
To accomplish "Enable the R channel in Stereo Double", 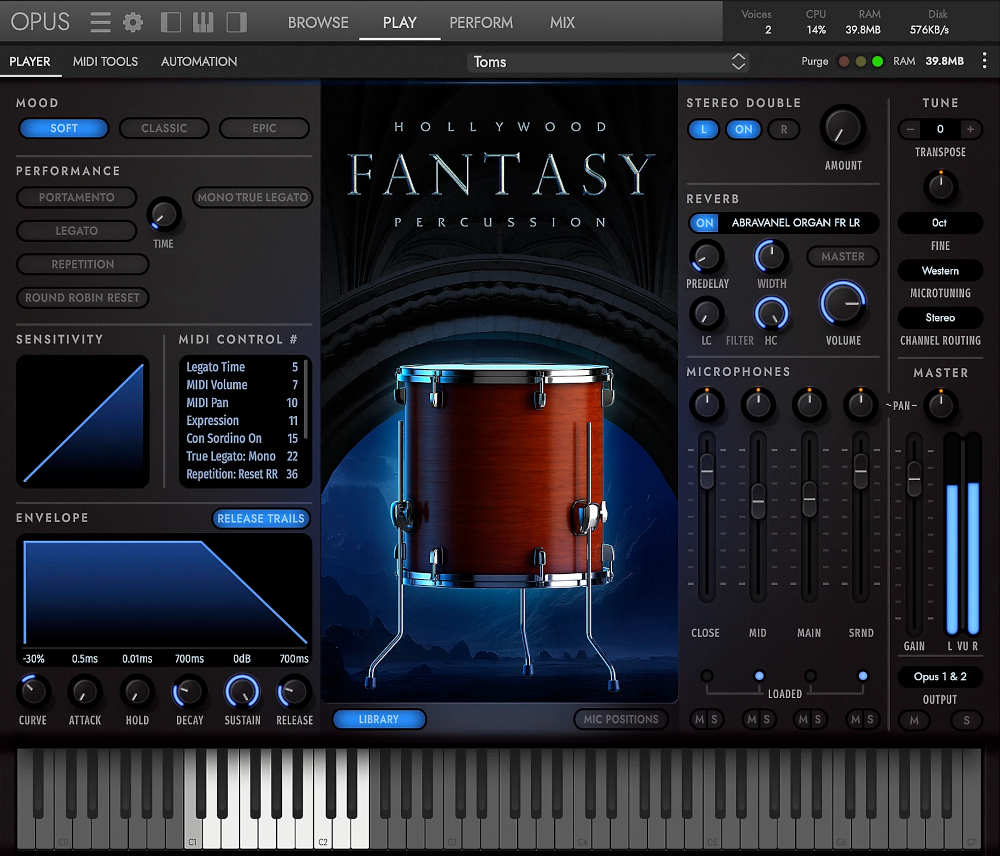I will (x=784, y=129).
